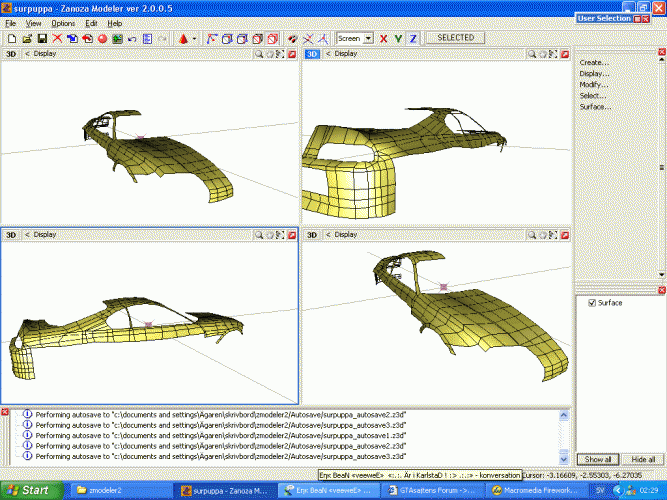Uncheck the Surface object checkbox
The width and height of the screenshot is (667, 500).
tap(592, 302)
